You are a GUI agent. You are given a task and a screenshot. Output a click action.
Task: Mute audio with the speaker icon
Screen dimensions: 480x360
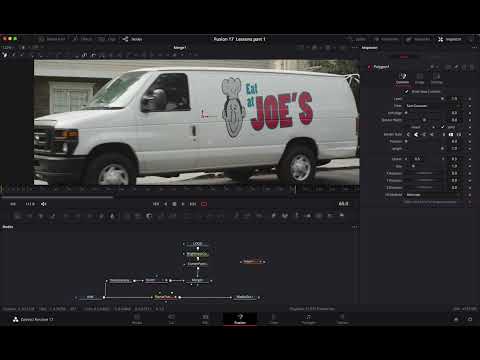tap(43, 204)
